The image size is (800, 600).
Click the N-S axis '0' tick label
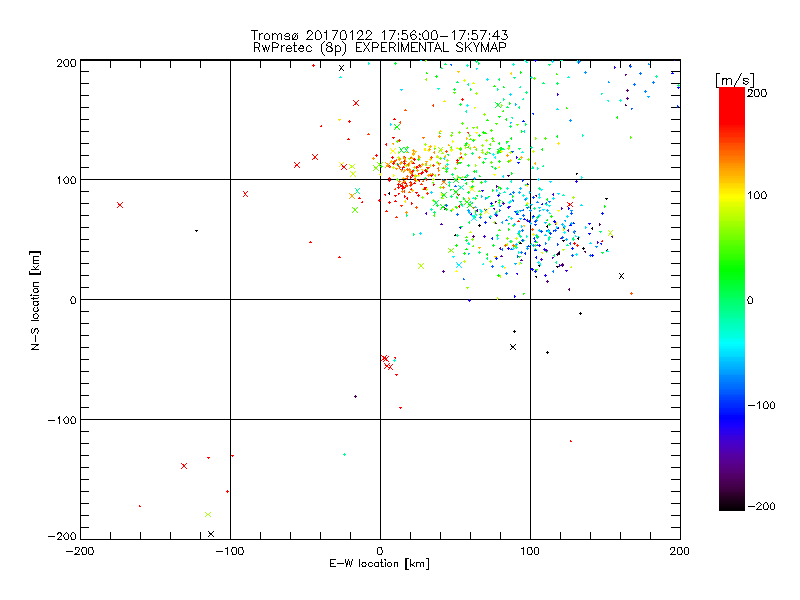click(x=73, y=300)
